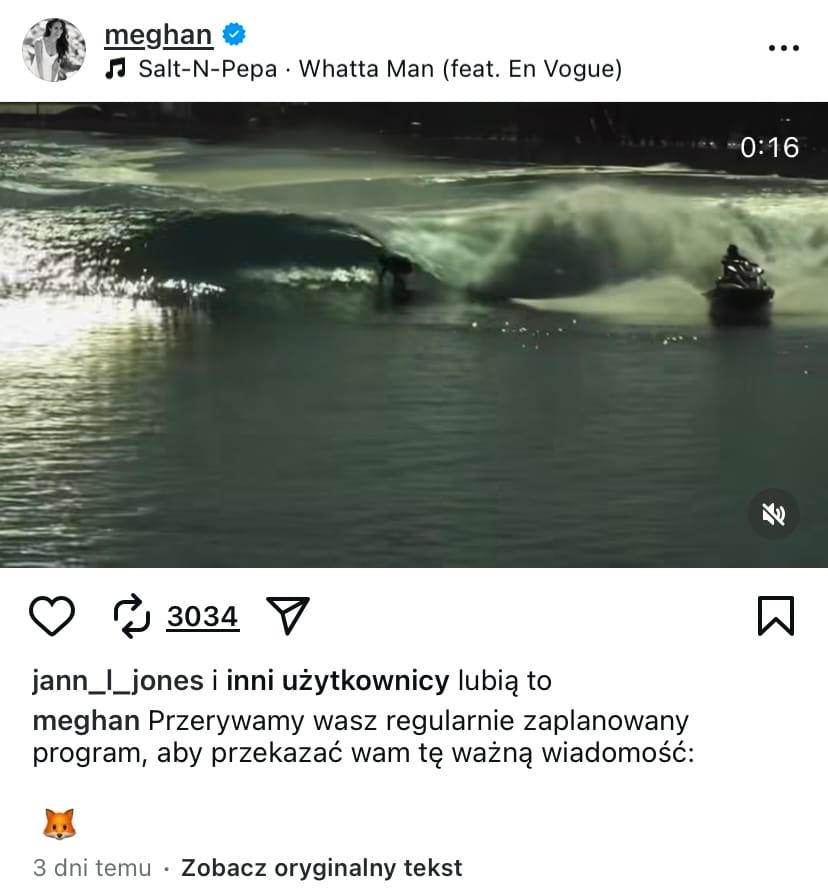The width and height of the screenshot is (828, 892).
Task: Open the Salt-N-Pepa Whatta Man audio track
Action: click(380, 69)
